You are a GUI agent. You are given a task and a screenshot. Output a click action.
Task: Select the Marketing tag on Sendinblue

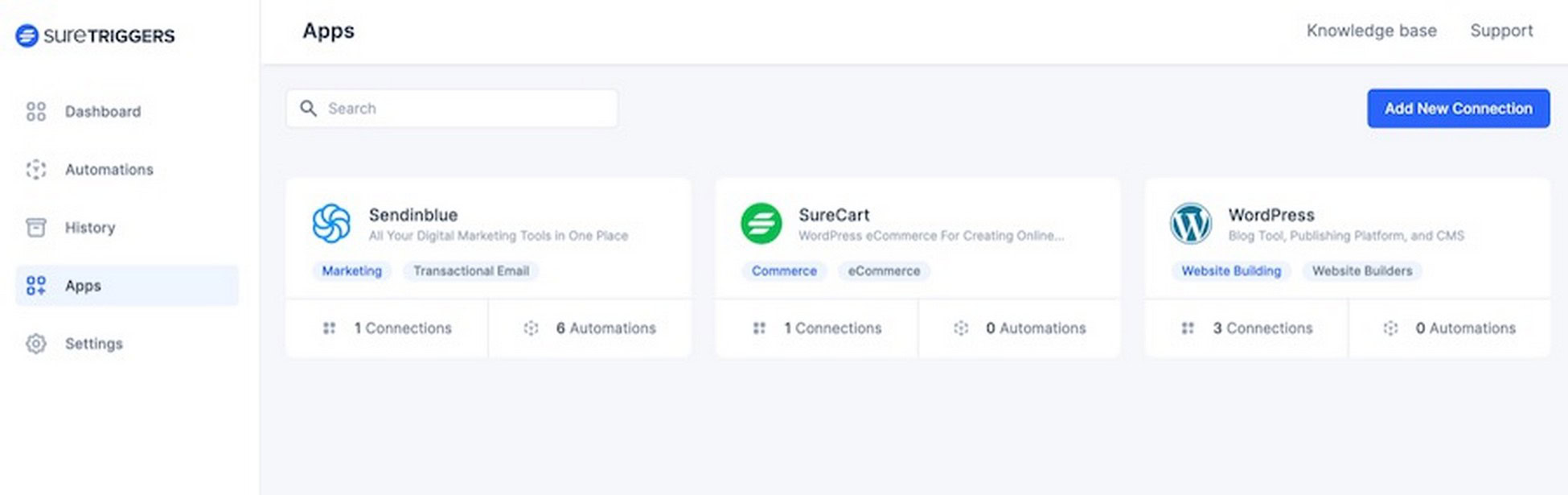[x=351, y=270]
